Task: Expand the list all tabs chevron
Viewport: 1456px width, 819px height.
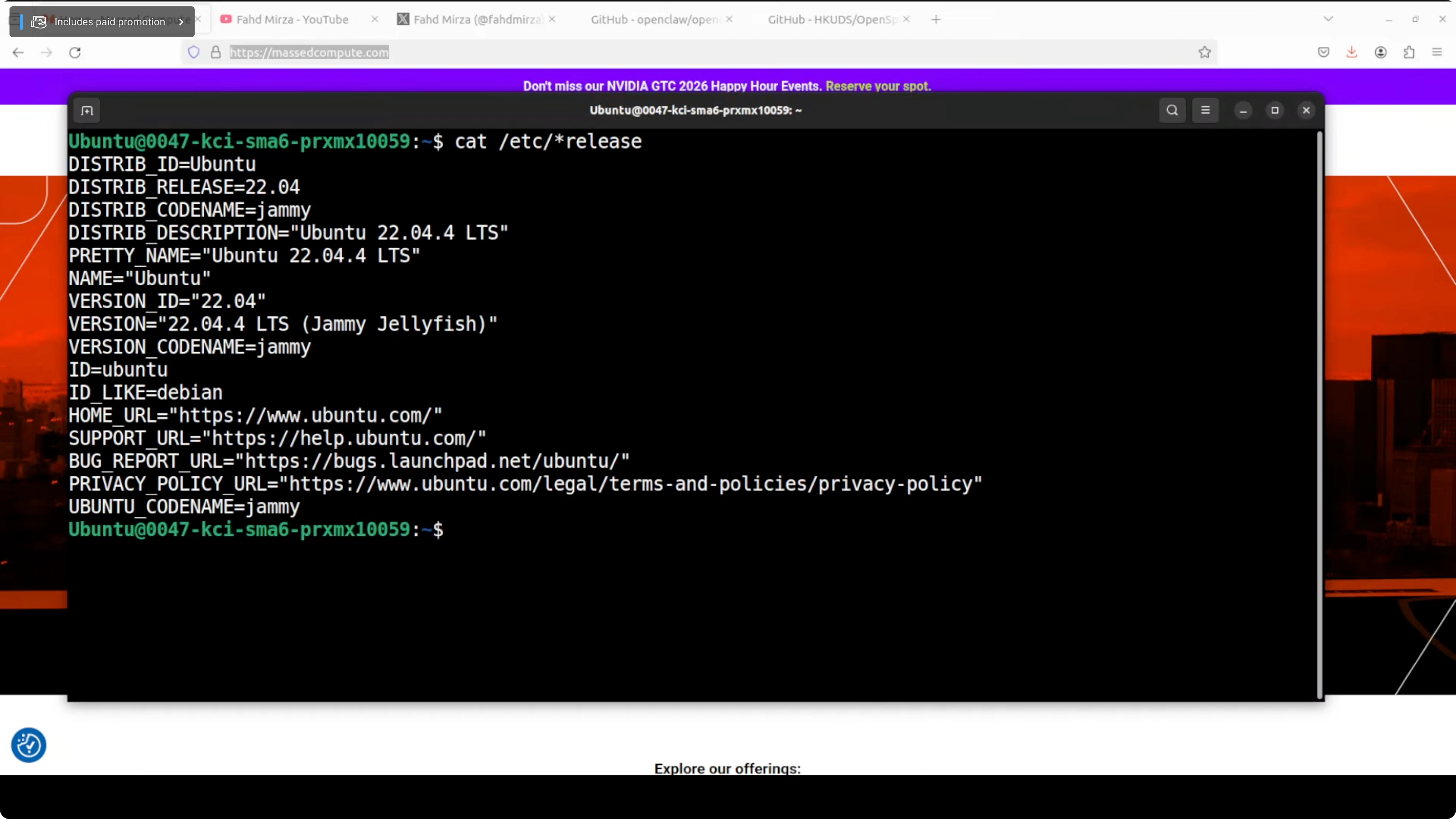Action: tap(1328, 19)
